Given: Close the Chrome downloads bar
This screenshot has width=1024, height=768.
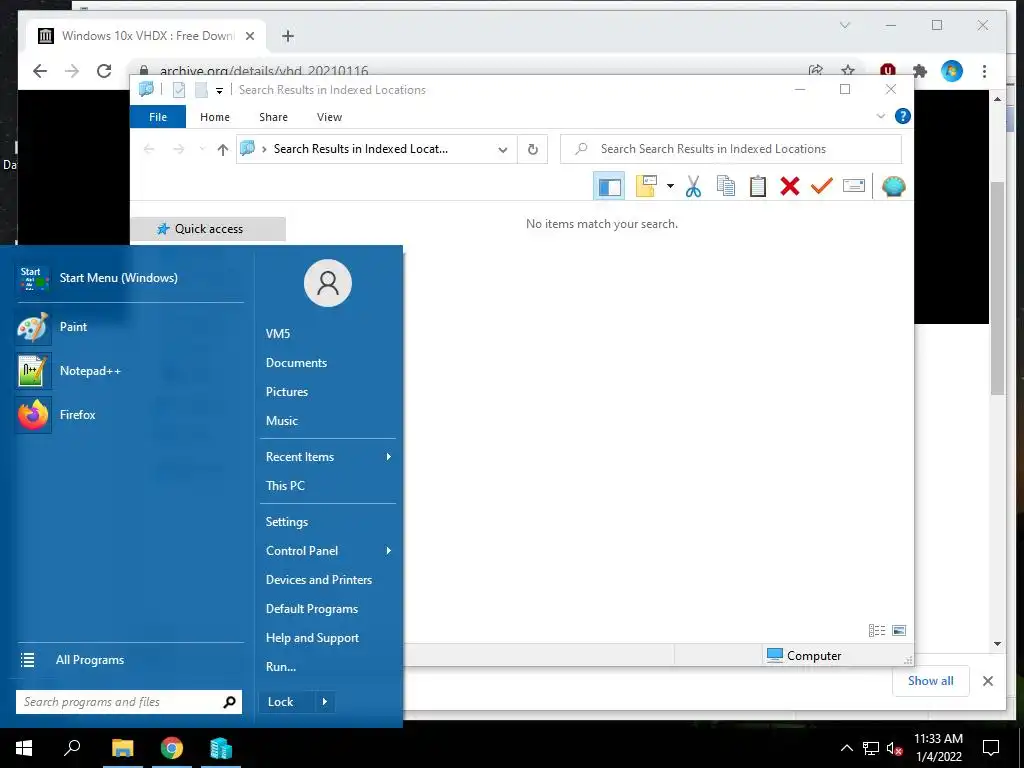Looking at the screenshot, I should click(x=988, y=681).
